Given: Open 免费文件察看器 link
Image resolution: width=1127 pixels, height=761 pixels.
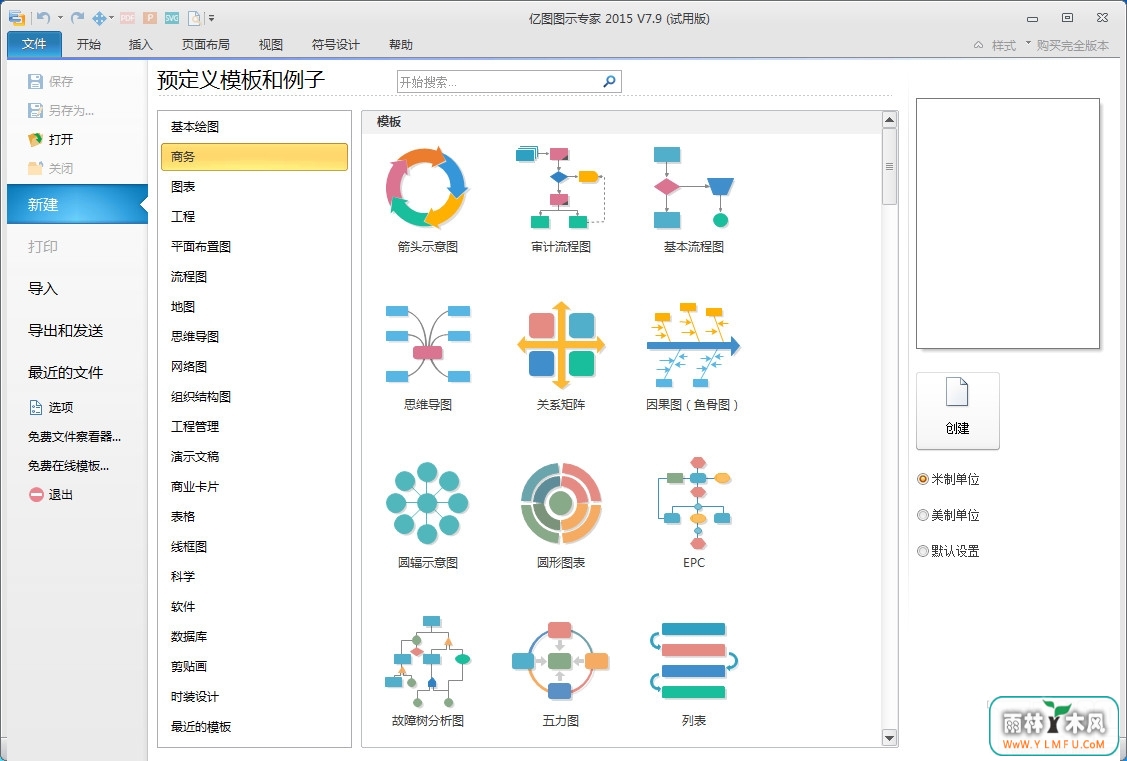Looking at the screenshot, I should [x=74, y=436].
